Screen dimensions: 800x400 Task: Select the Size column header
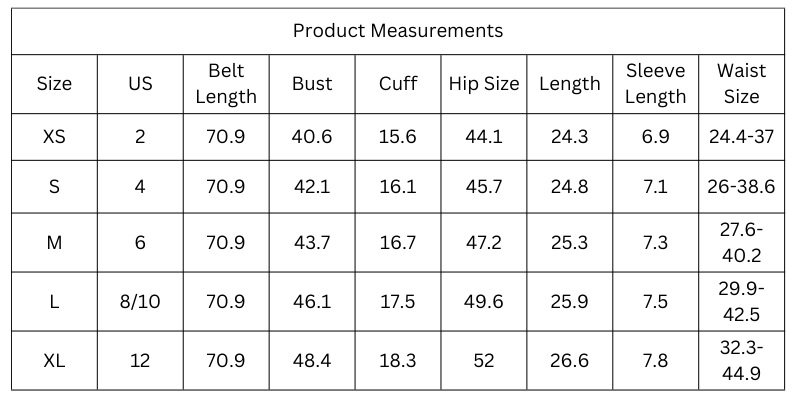[54, 84]
